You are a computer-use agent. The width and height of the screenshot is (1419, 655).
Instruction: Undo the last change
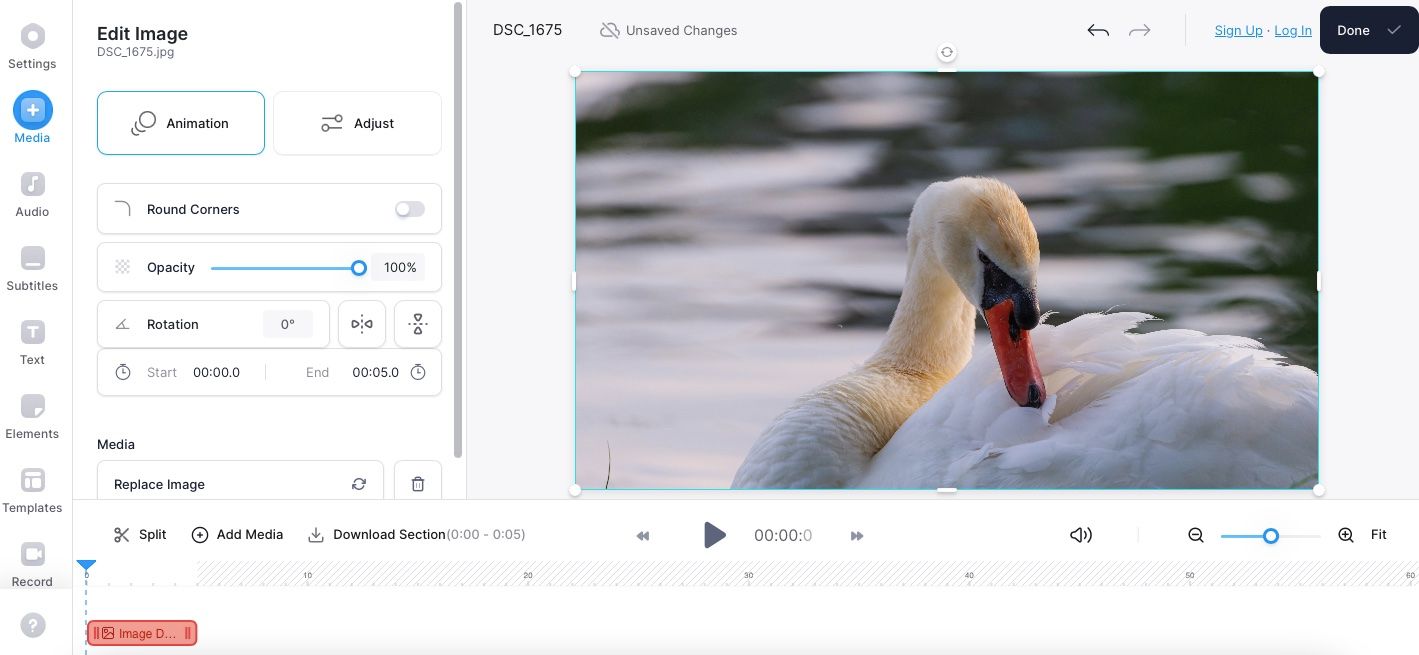coord(1097,30)
